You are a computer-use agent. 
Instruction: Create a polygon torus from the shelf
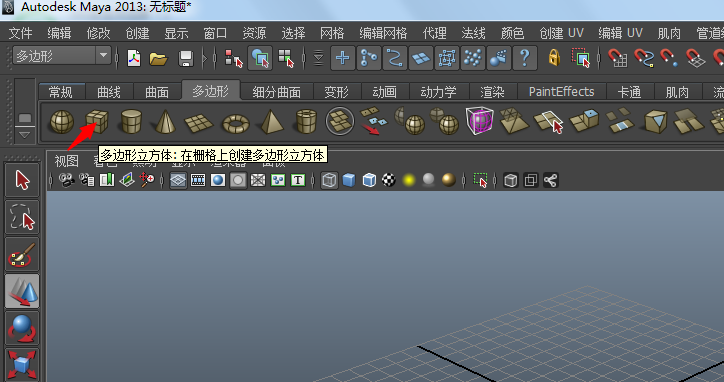click(x=235, y=123)
